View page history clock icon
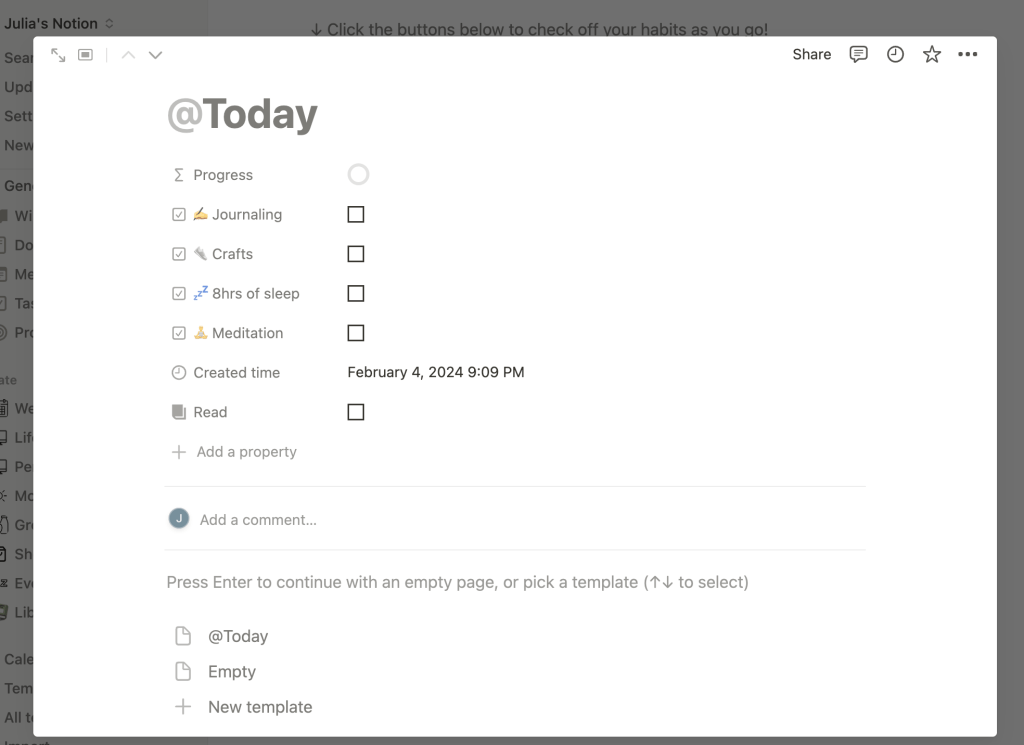Viewport: 1024px width, 745px height. (x=895, y=55)
